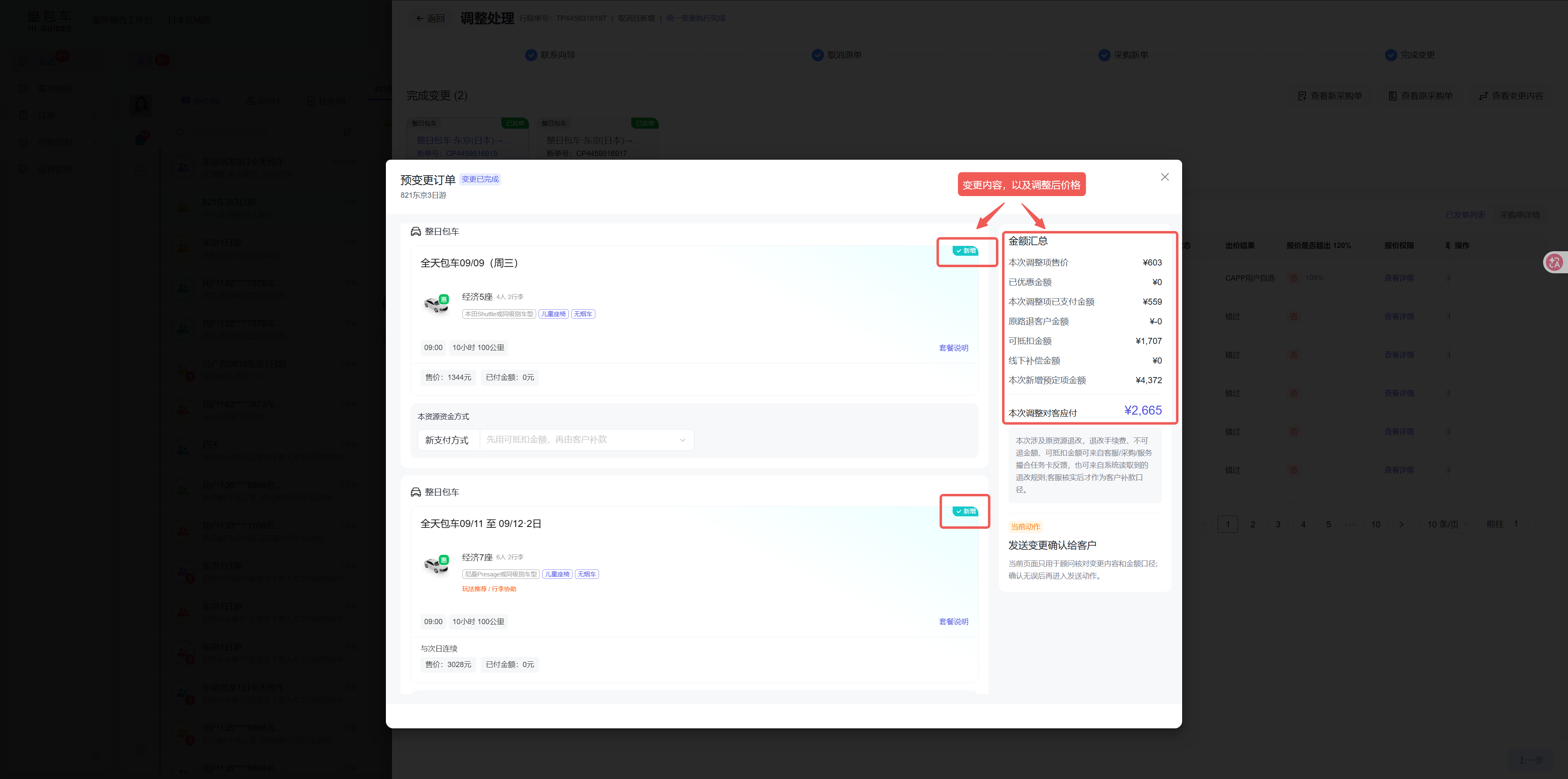Click 查看原采购单 button

coord(1421,96)
